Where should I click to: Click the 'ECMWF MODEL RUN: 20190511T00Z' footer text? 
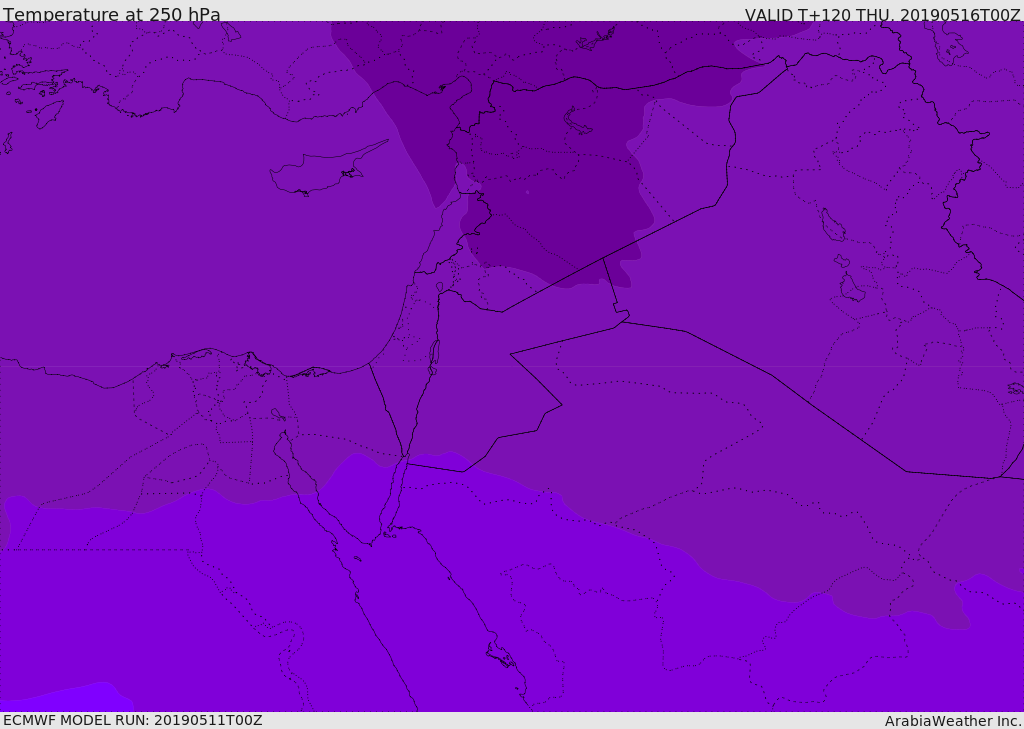click(133, 720)
